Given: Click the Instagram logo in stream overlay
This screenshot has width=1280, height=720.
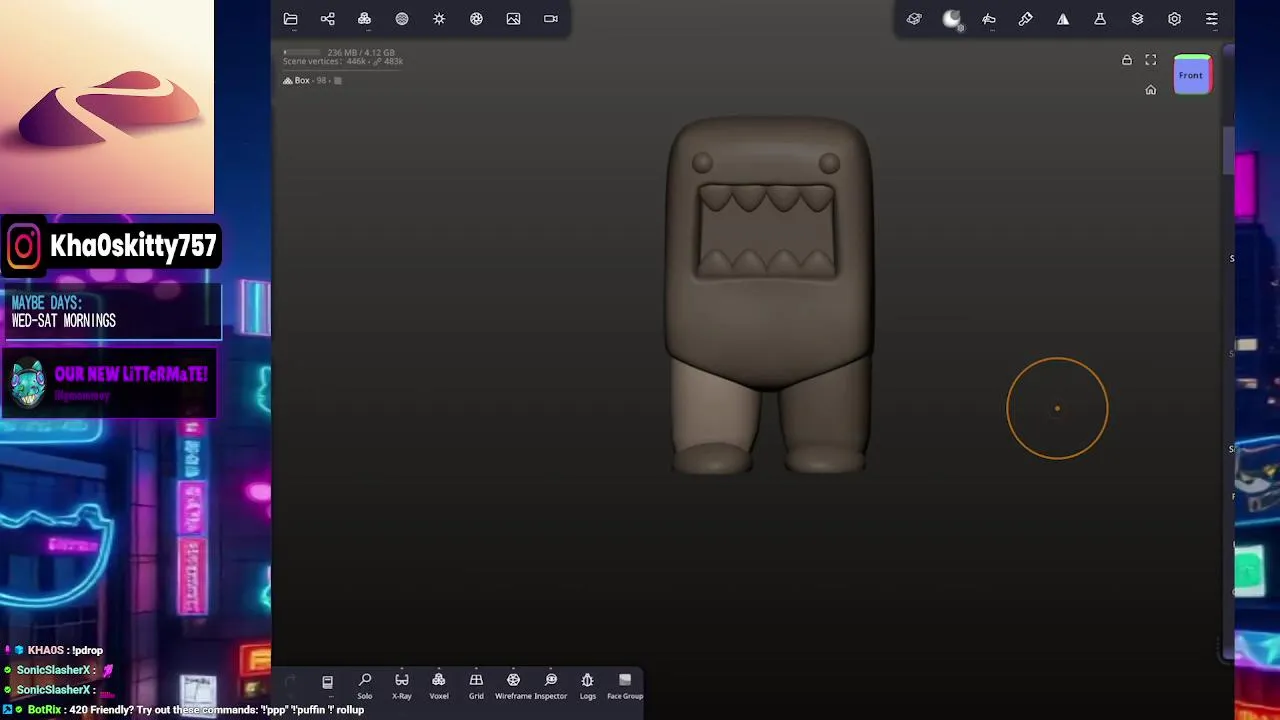Looking at the screenshot, I should pyautogui.click(x=24, y=246).
